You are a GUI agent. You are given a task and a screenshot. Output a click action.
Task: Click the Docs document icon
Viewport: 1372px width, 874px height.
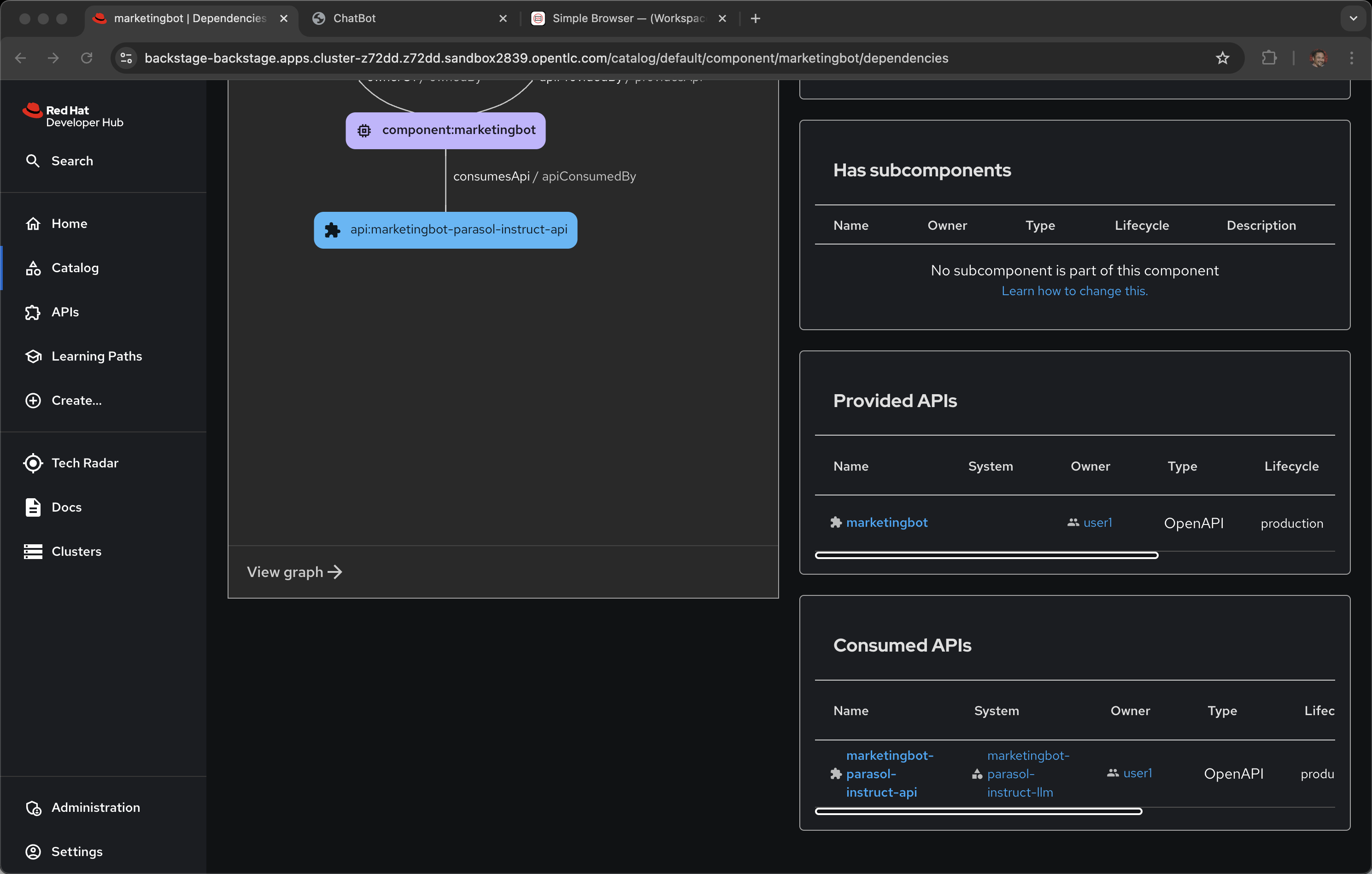click(33, 507)
